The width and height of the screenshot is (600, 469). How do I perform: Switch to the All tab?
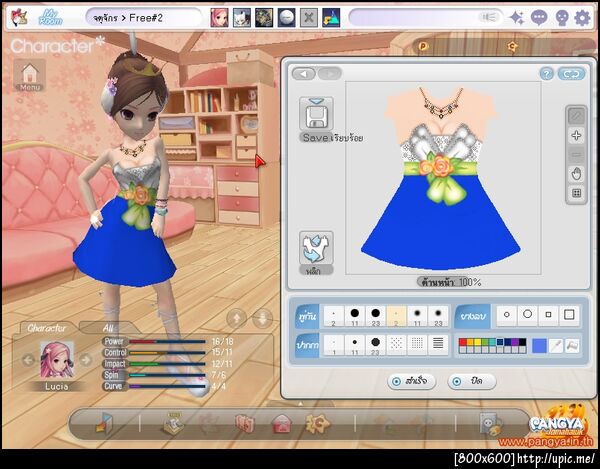coord(108,328)
